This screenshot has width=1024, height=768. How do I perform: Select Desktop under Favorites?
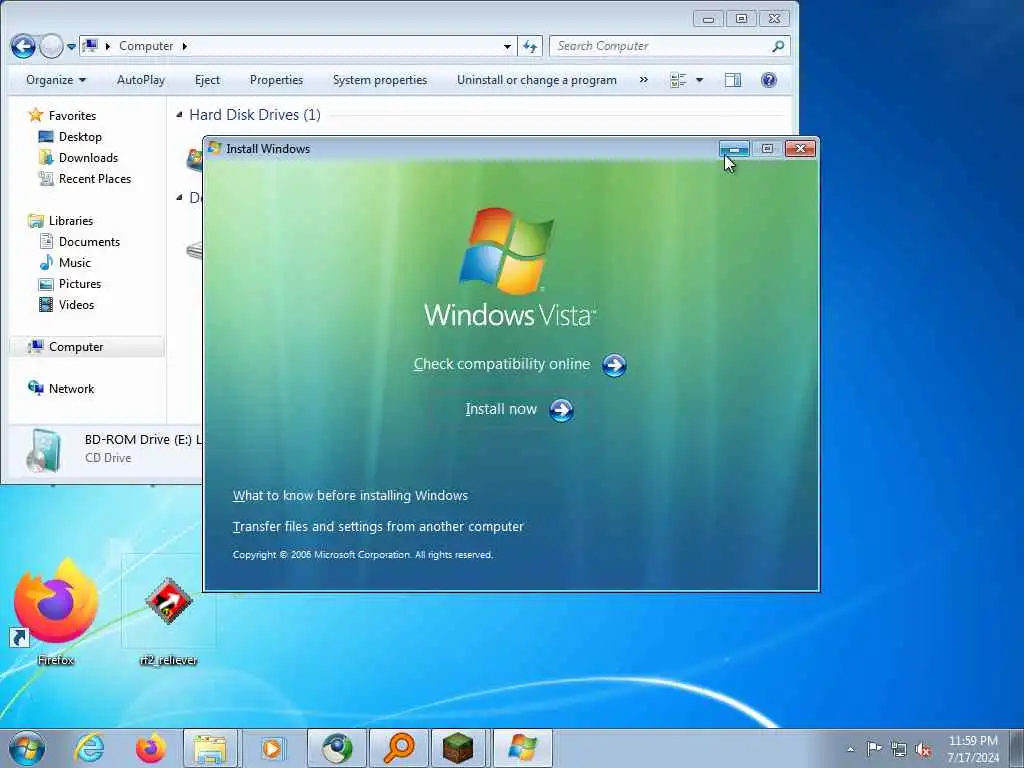click(x=80, y=136)
